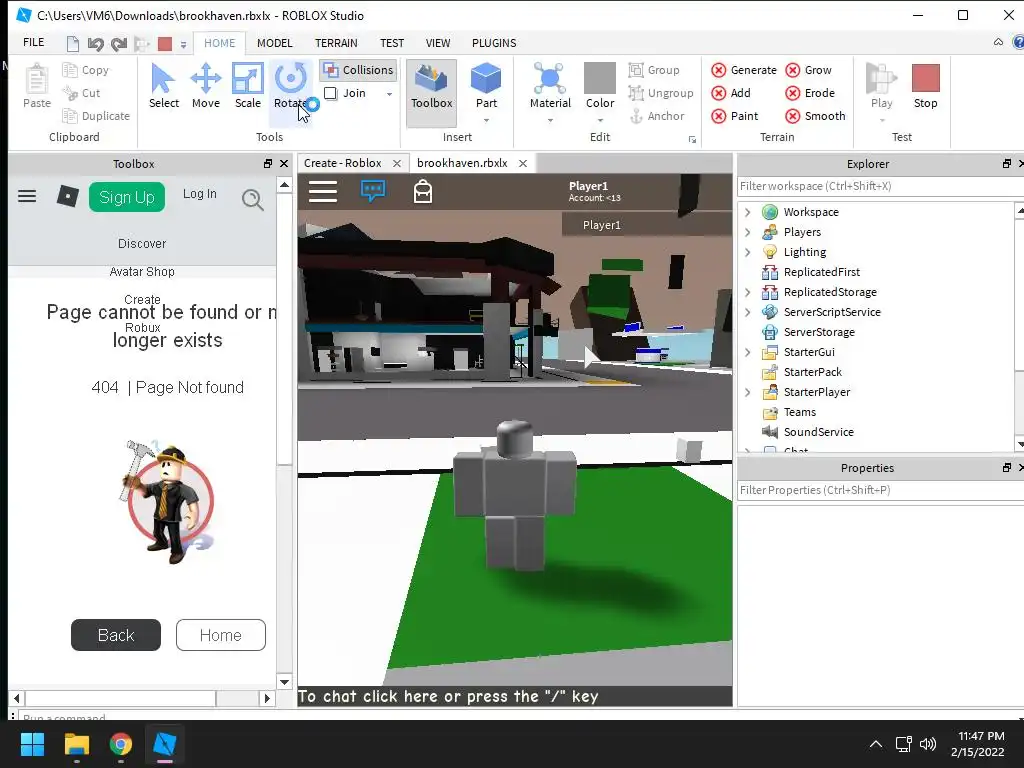Click the Filter workspace input field

[880, 186]
